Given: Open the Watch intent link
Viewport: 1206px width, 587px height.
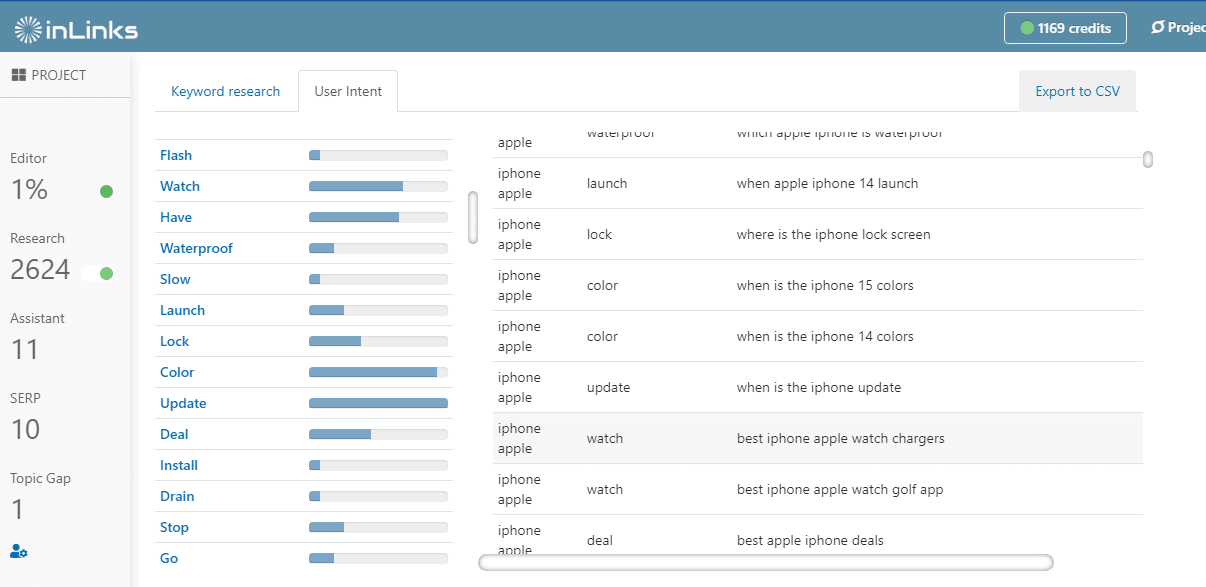Looking at the screenshot, I should [180, 186].
